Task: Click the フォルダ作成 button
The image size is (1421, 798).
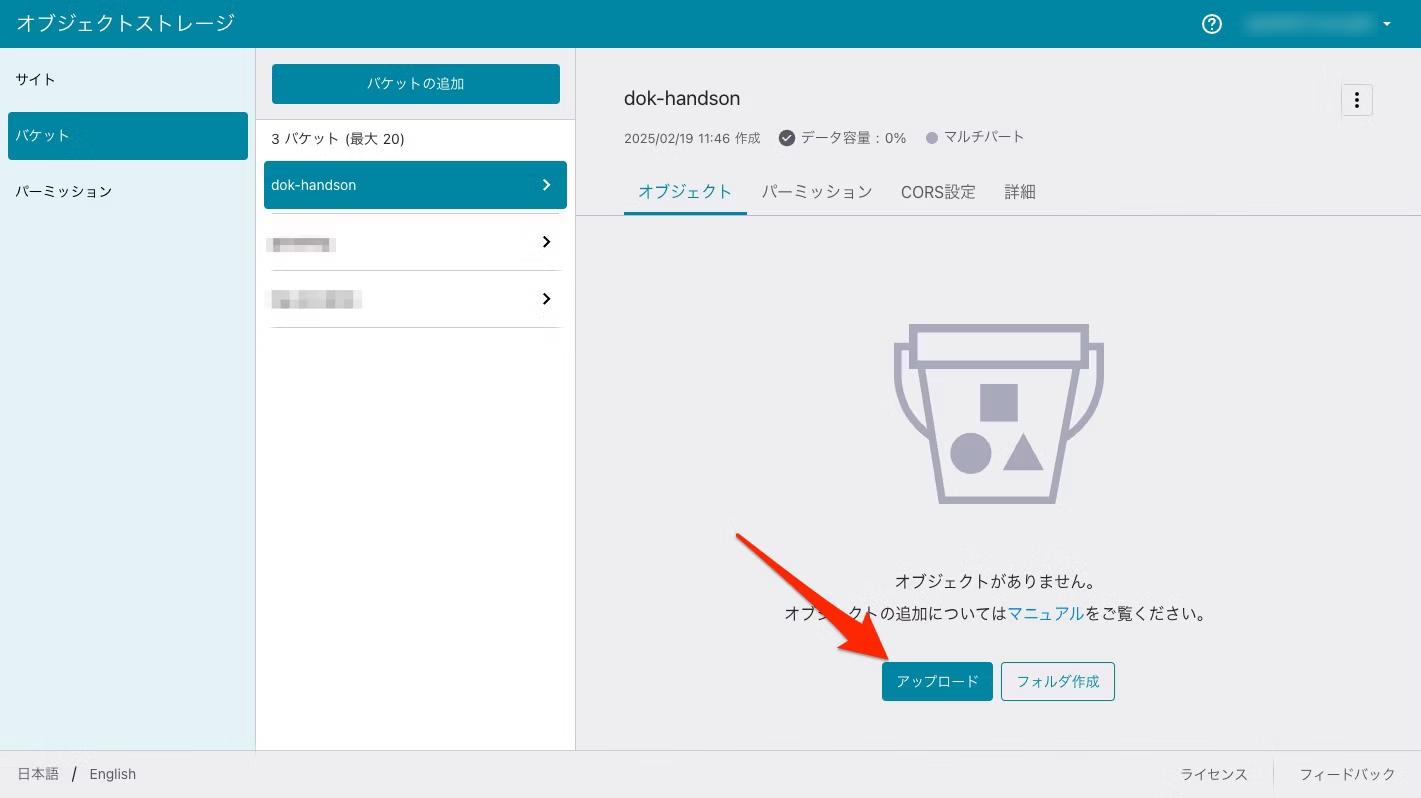Action: click(1057, 682)
